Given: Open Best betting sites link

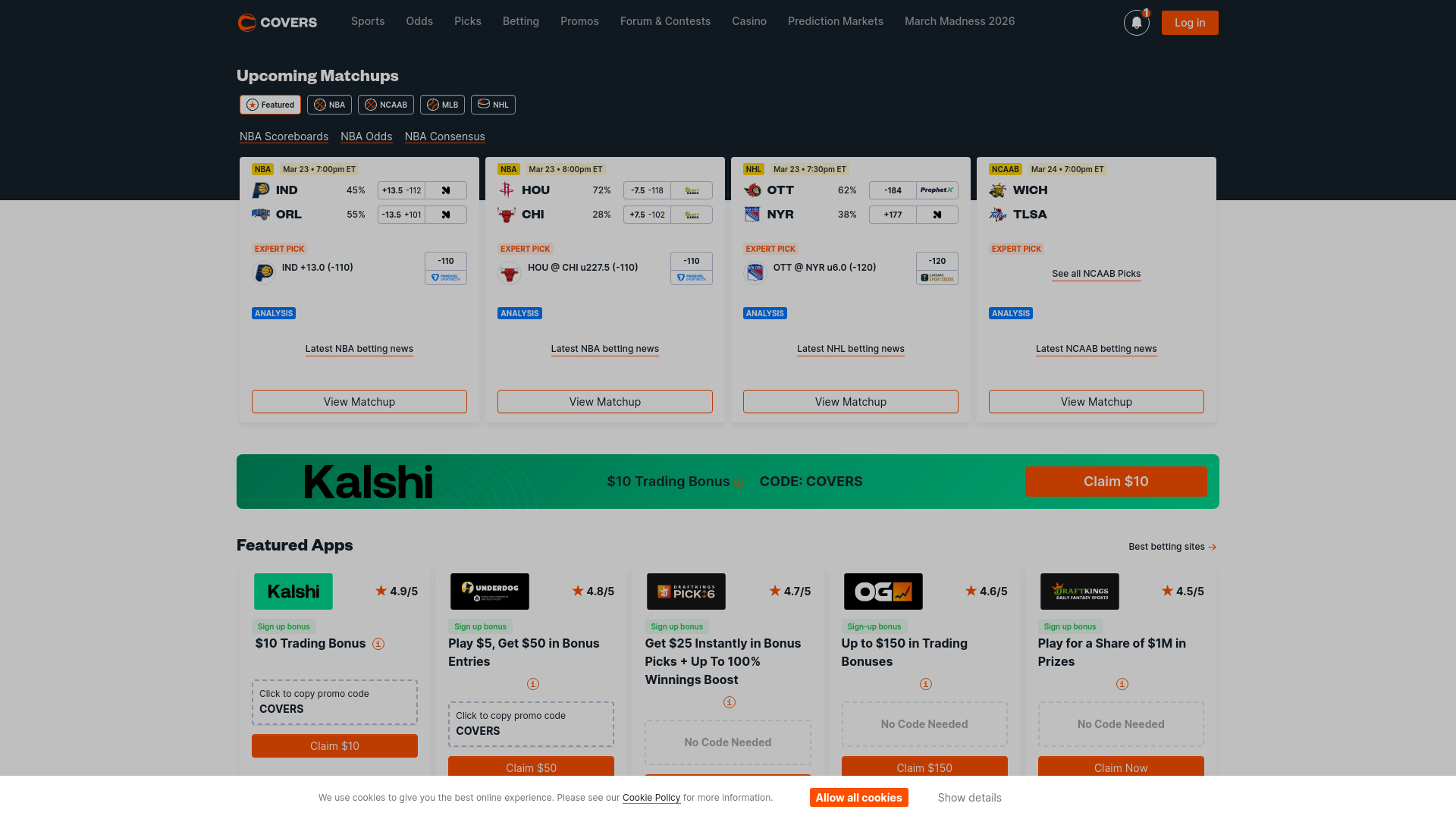Looking at the screenshot, I should click(1172, 547).
